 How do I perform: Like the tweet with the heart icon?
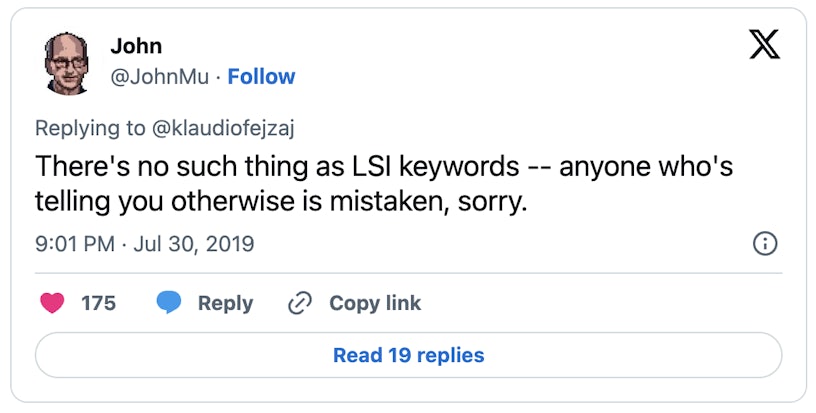[51, 303]
